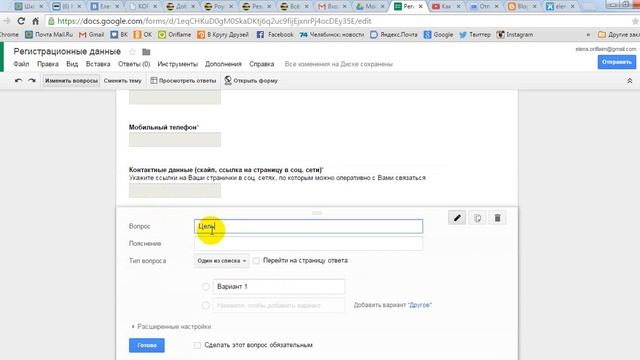Undo the last action
Image resolution: width=640 pixels, height=360 pixels.
pos(18,80)
